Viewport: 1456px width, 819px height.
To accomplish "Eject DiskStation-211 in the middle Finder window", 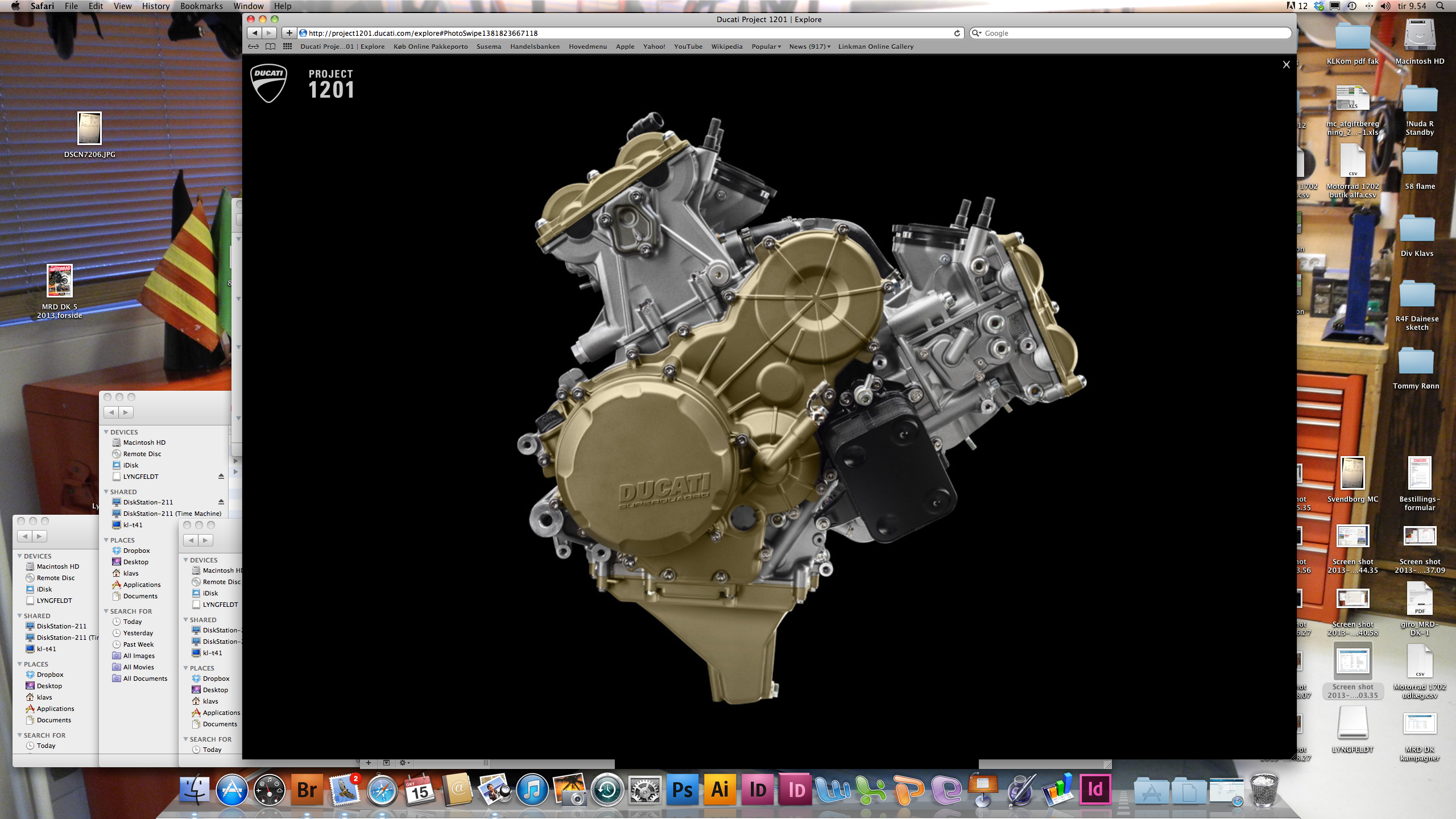I will pyautogui.click(x=221, y=502).
